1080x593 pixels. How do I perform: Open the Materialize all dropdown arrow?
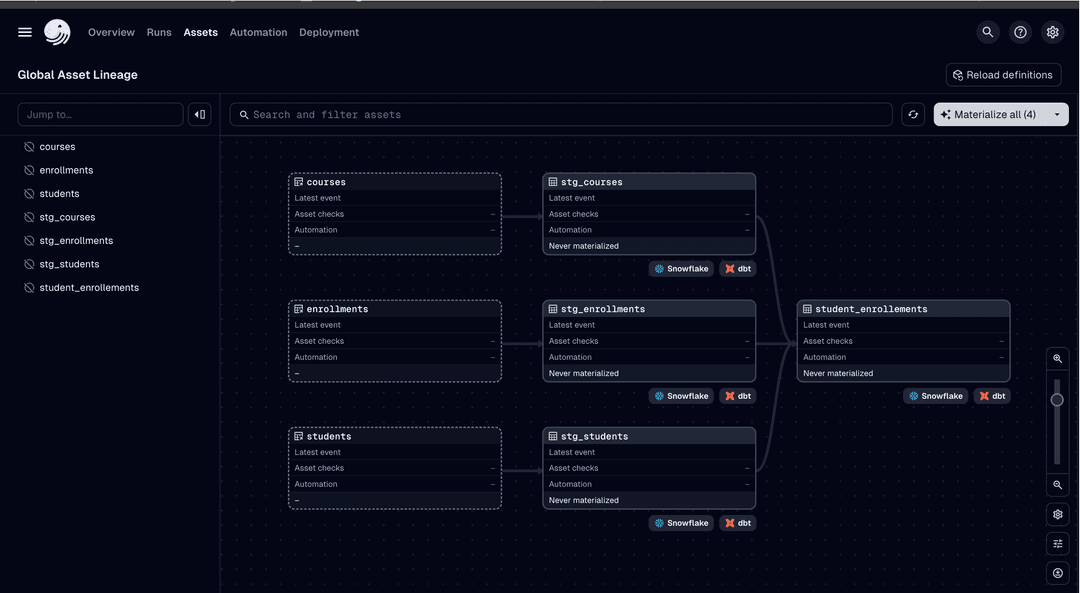pos(1057,114)
